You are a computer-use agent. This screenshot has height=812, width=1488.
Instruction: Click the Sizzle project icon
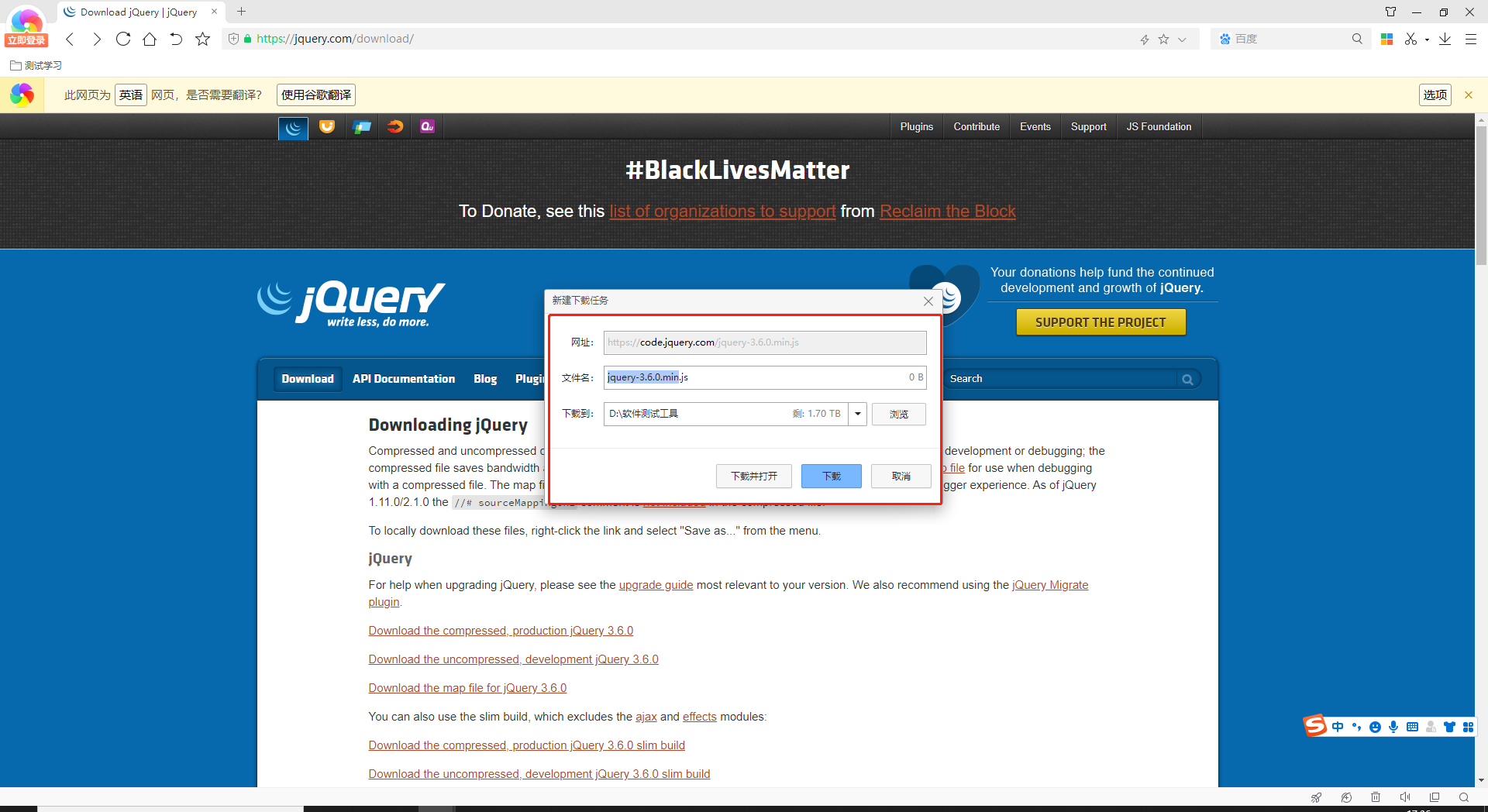click(x=395, y=126)
